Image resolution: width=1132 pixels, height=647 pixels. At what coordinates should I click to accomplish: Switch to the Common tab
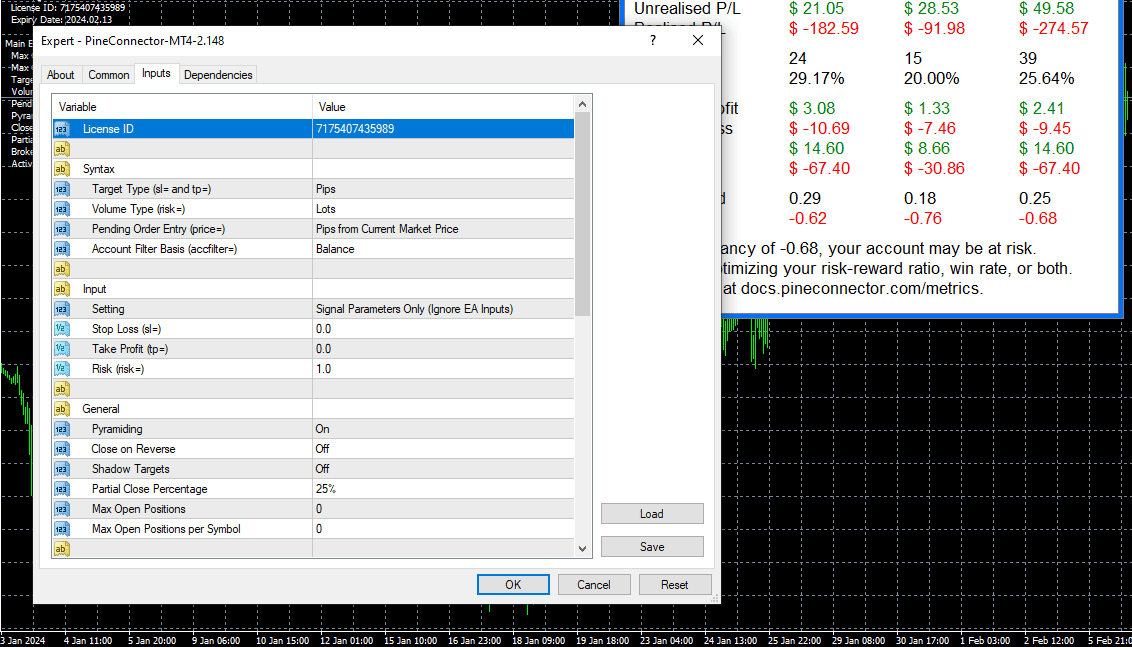[x=108, y=74]
